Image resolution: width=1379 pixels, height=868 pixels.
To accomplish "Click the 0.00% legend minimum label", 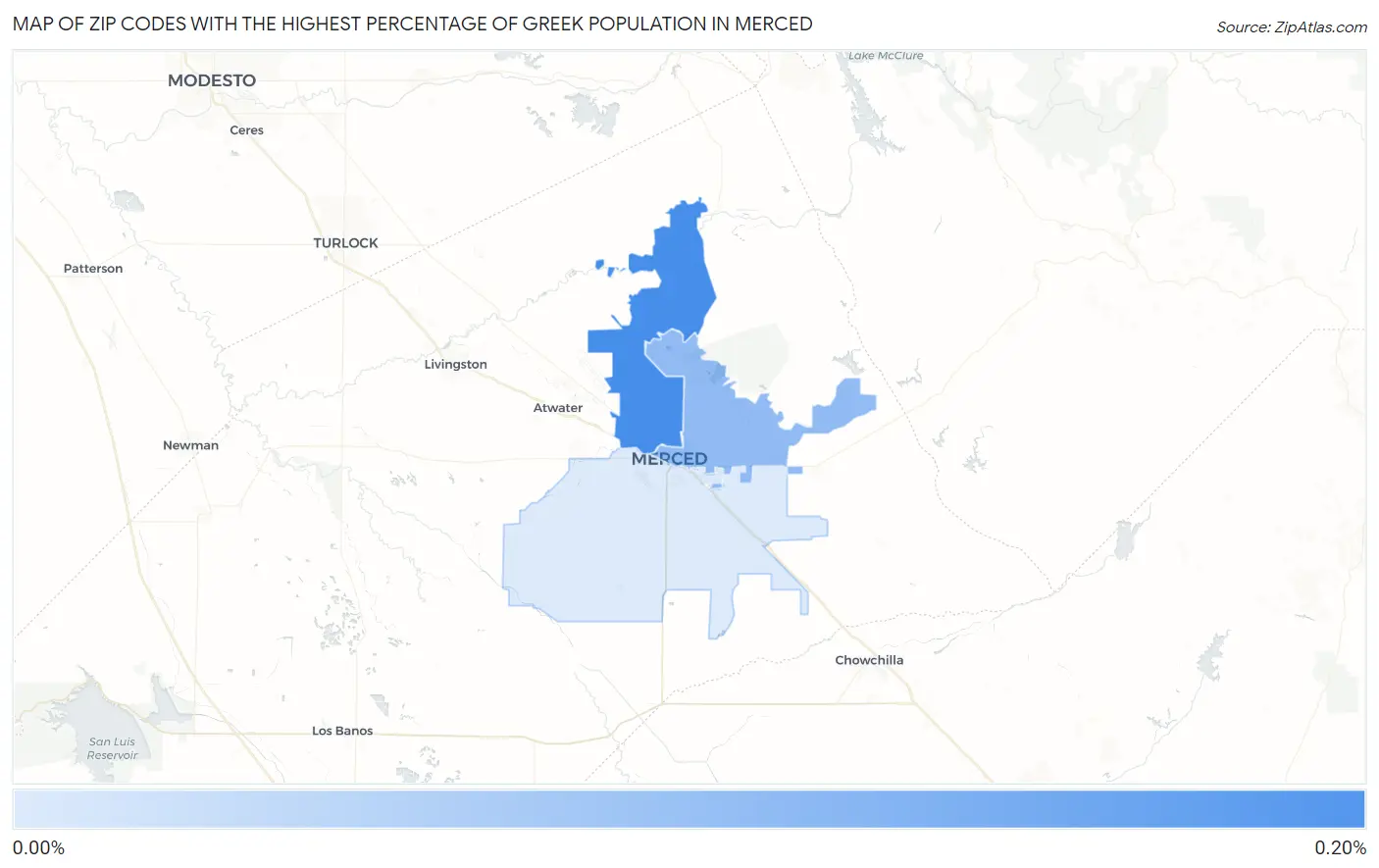I will pyautogui.click(x=39, y=848).
